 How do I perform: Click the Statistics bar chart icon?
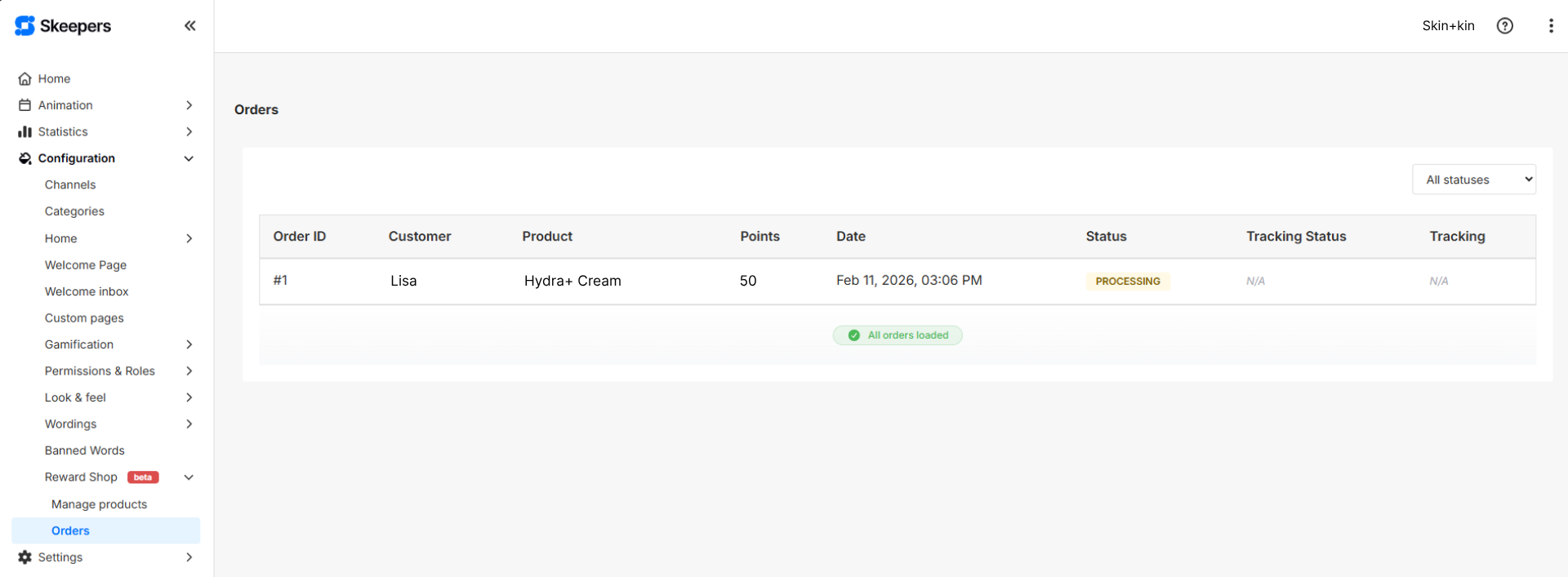tap(24, 132)
